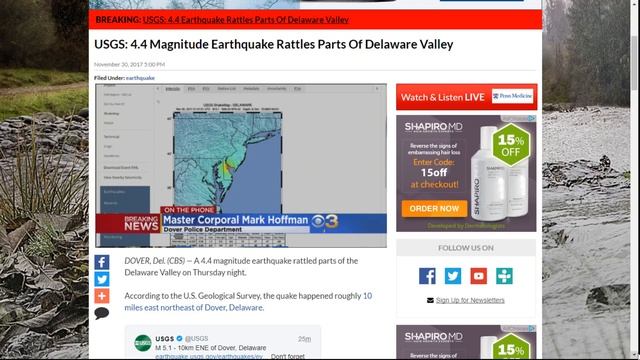Follow on Facebook in sidebar
Viewport: 640px width, 360px height.
[427, 276]
